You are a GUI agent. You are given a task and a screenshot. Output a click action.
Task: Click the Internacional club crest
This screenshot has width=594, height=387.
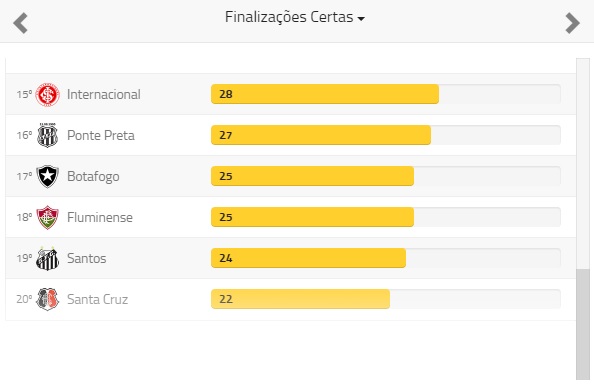47,94
